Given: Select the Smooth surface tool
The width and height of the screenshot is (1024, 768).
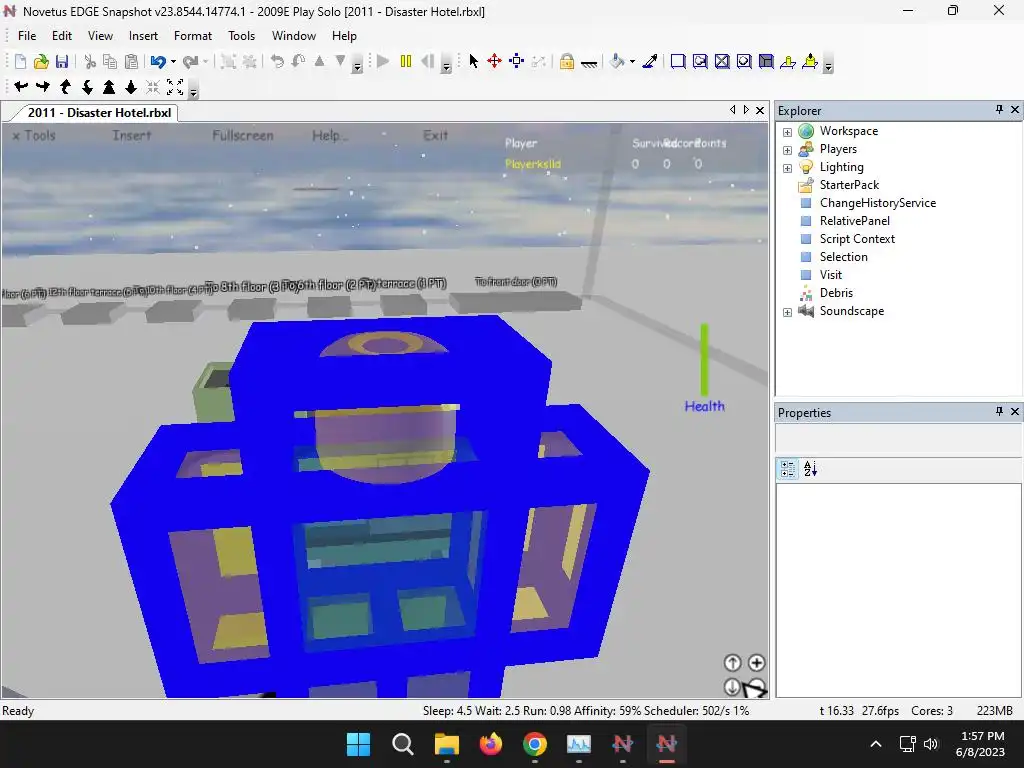Looking at the screenshot, I should [x=678, y=61].
